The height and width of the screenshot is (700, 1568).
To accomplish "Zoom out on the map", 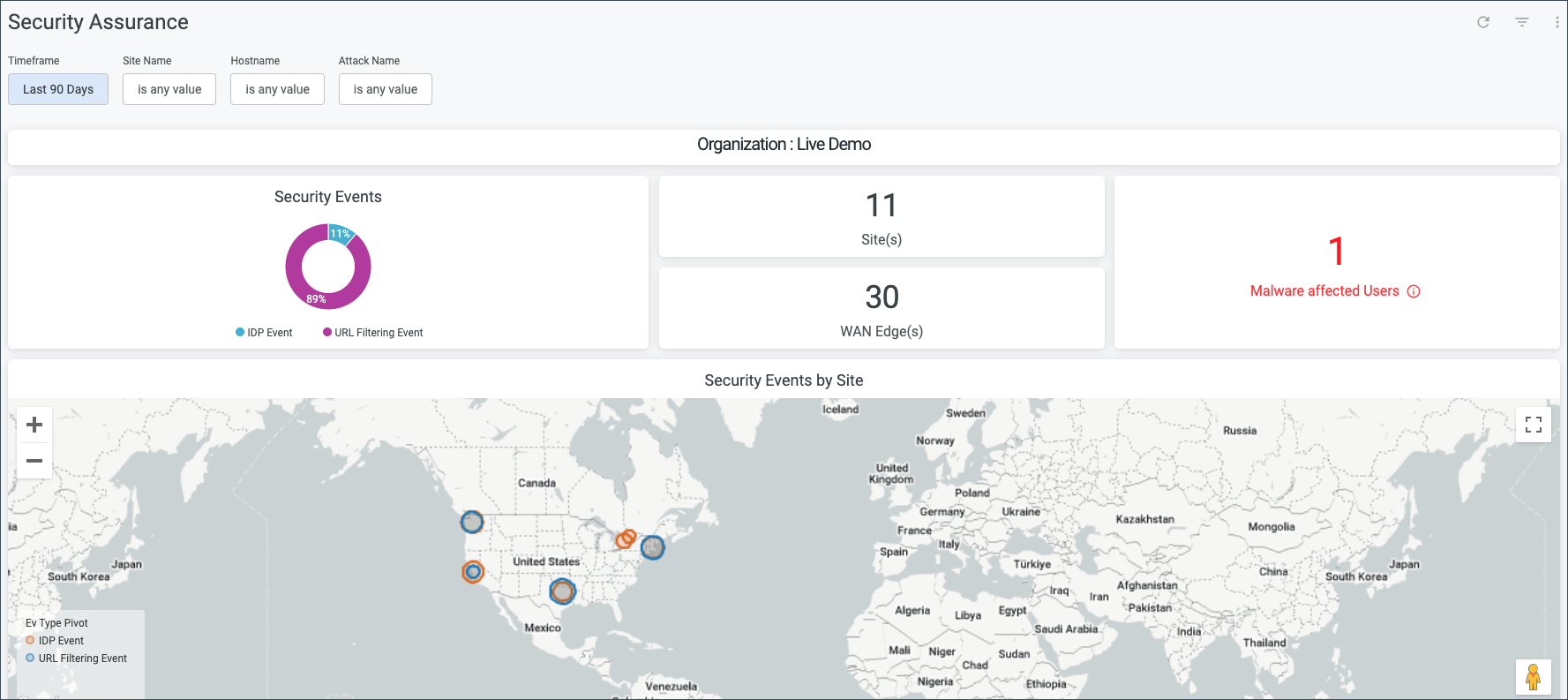I will tap(34, 461).
